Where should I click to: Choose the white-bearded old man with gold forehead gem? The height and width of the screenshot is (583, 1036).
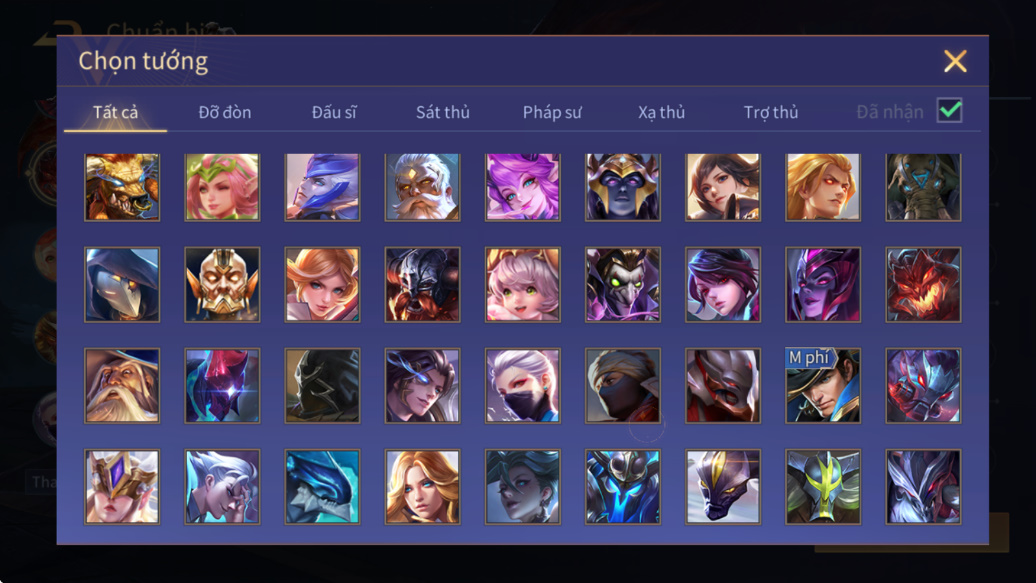pyautogui.click(x=422, y=187)
